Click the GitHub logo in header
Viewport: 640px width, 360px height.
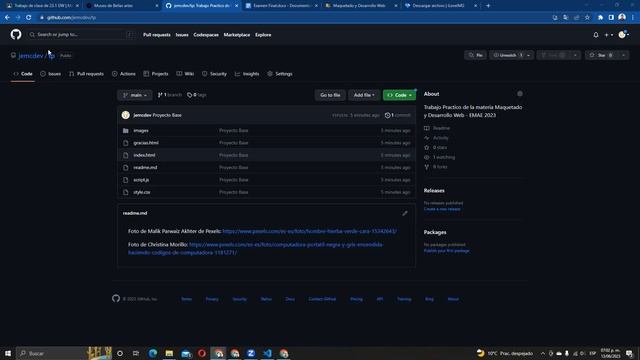click(x=16, y=34)
